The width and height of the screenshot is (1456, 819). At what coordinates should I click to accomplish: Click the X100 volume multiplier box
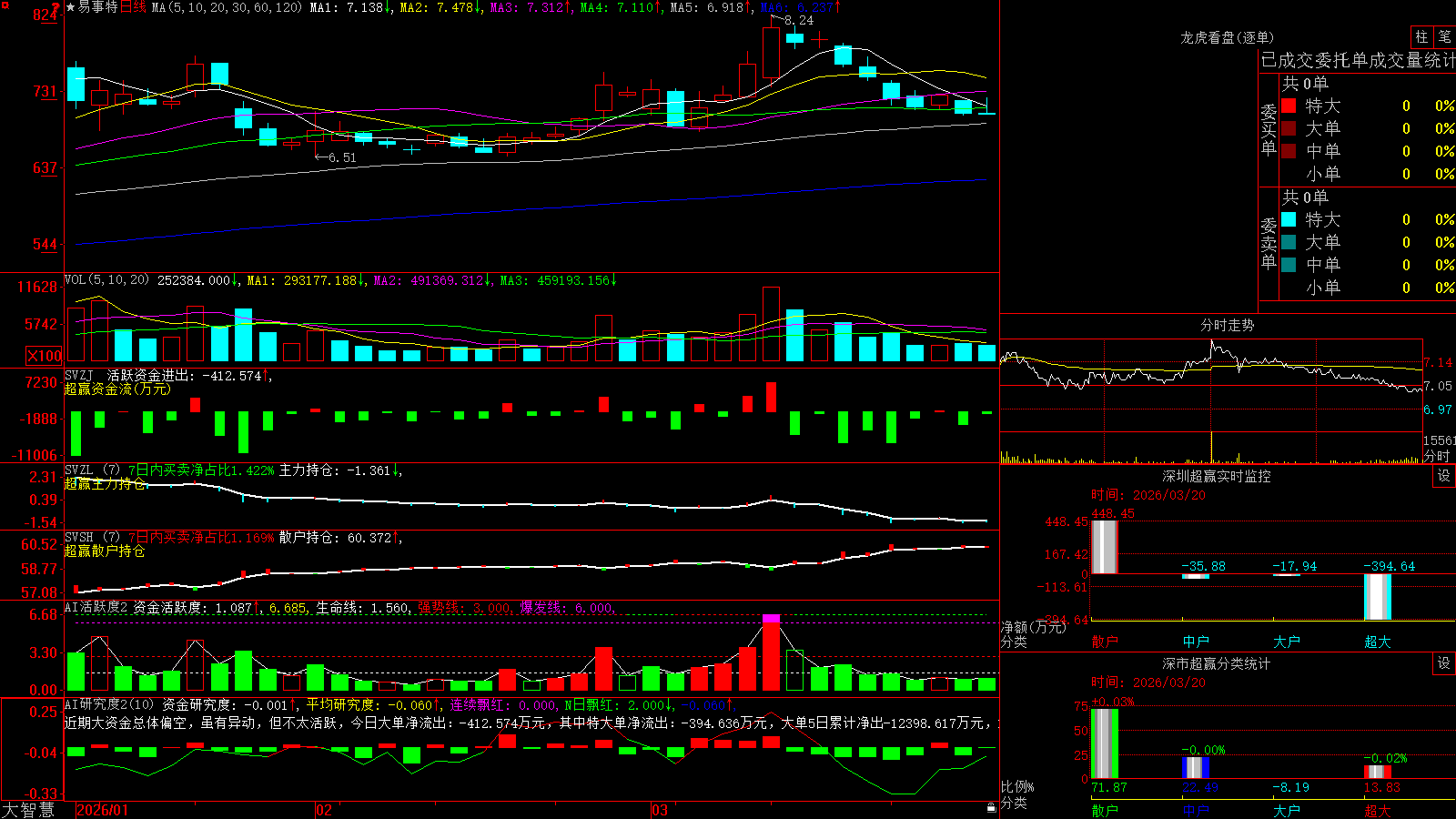click(44, 356)
